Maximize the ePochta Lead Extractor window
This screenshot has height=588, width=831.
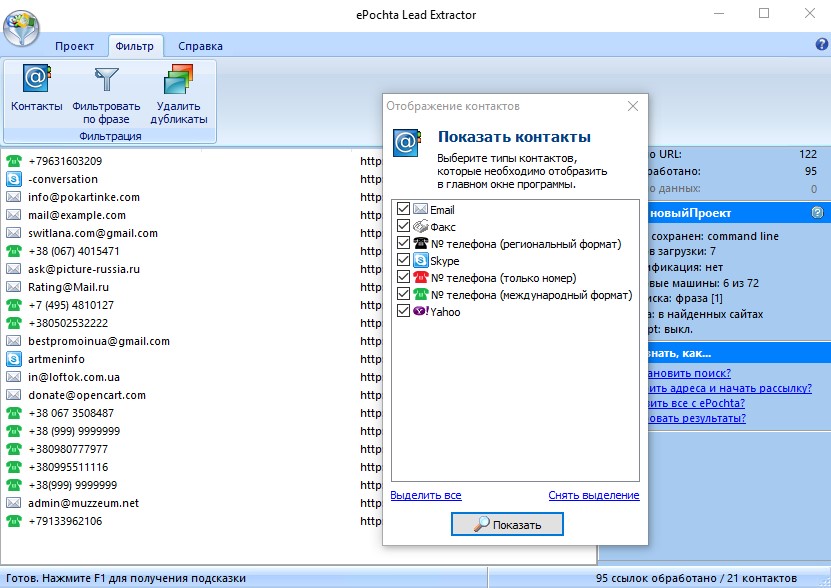point(764,13)
